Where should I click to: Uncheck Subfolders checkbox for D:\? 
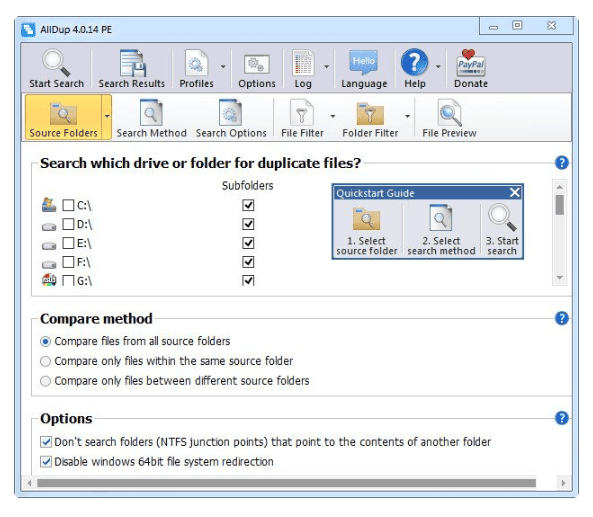[x=248, y=224]
